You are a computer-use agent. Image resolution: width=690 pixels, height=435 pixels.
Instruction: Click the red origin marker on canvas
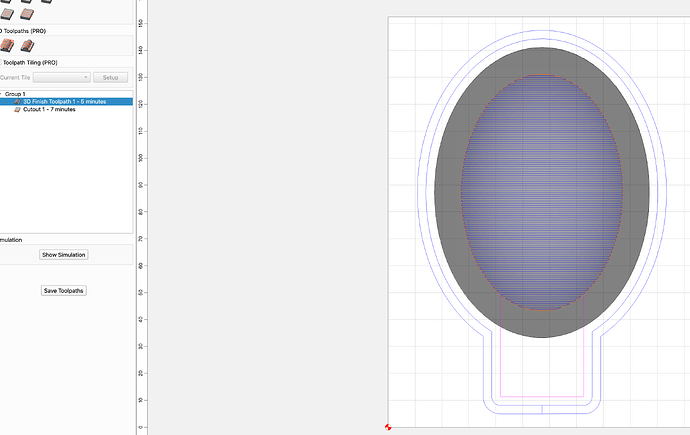click(388, 427)
